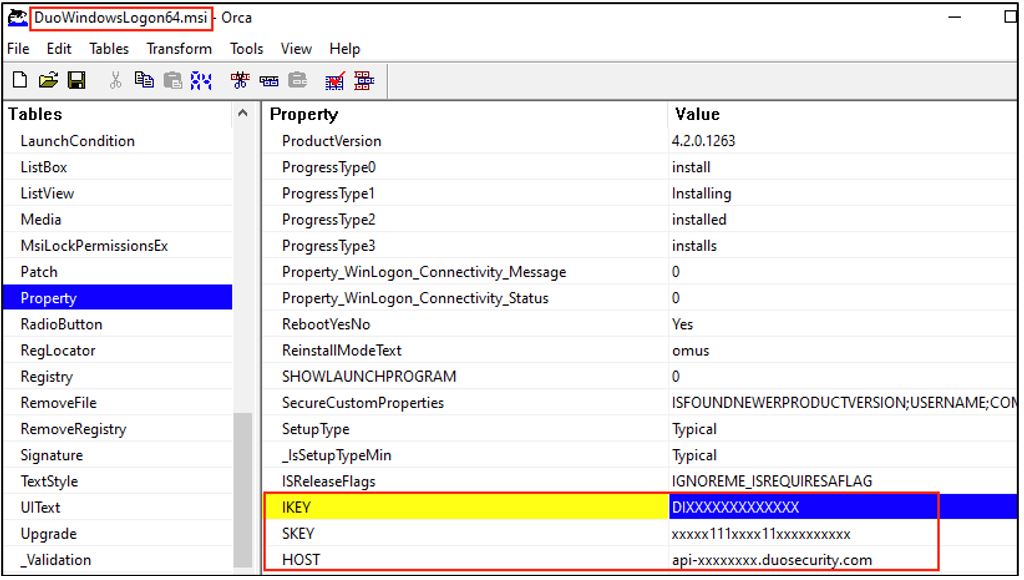1024x580 pixels.
Task: Click the Copy Row icon
Action: [269, 80]
